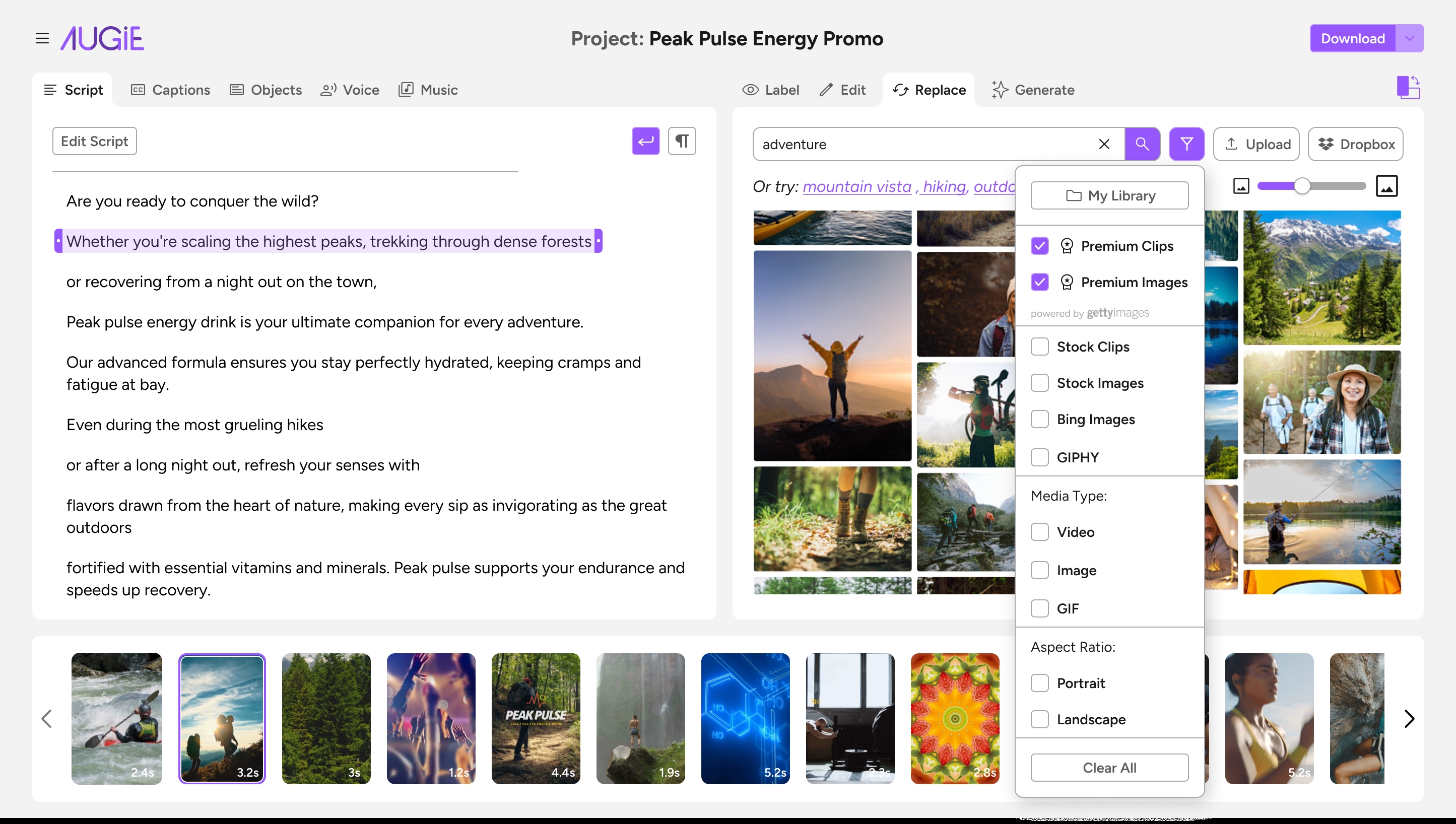Click the large thumbnail size icon
Screen dimensions: 1456x824
[x=1386, y=186]
